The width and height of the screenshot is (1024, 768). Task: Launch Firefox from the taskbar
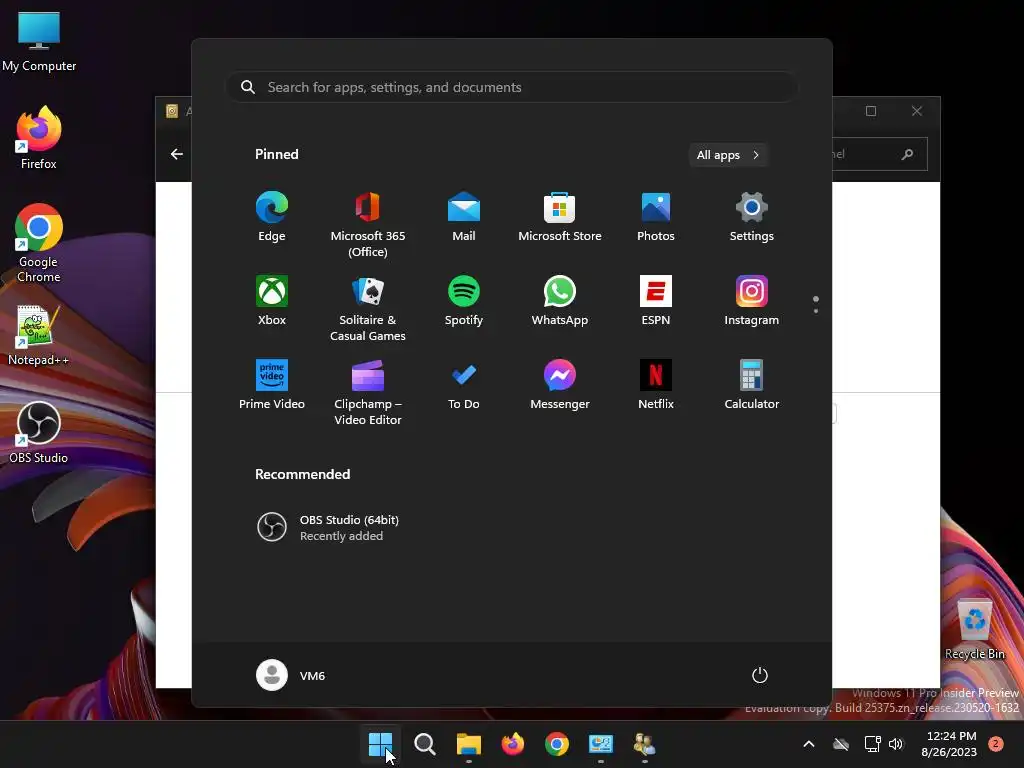[x=513, y=744]
